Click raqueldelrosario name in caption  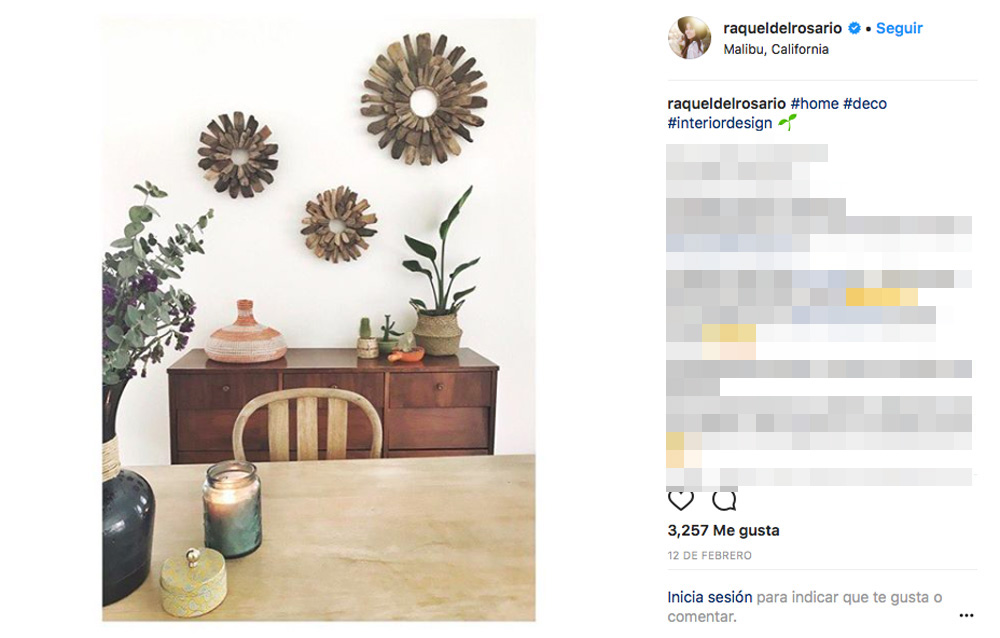(726, 103)
